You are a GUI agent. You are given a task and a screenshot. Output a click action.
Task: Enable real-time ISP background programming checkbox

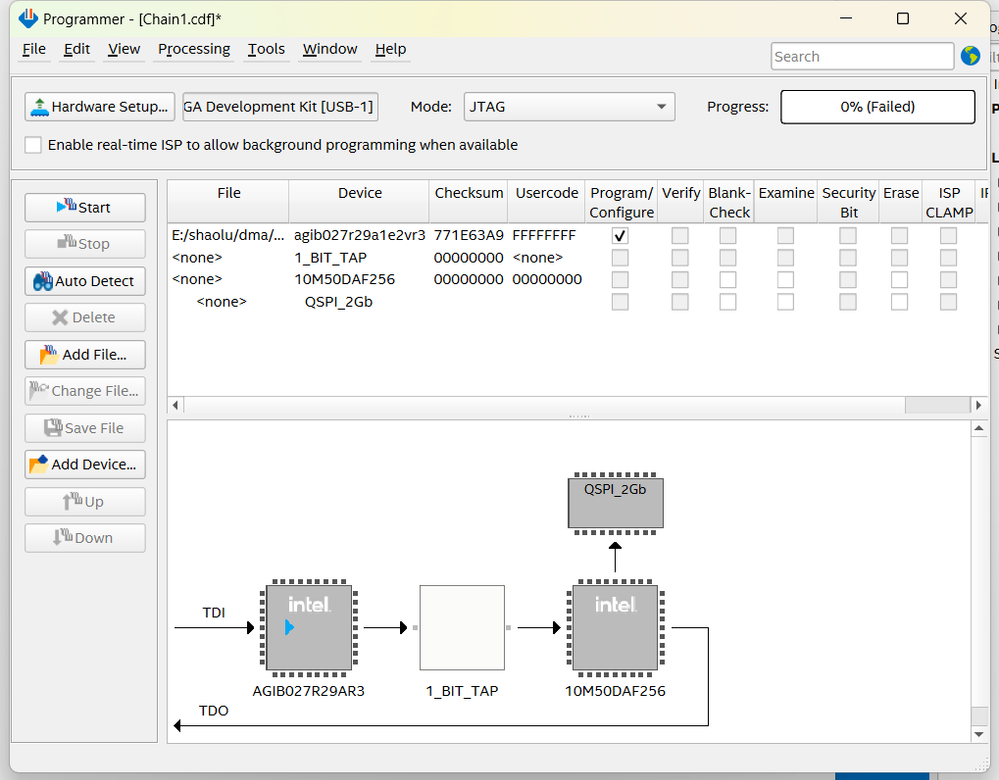(x=34, y=145)
